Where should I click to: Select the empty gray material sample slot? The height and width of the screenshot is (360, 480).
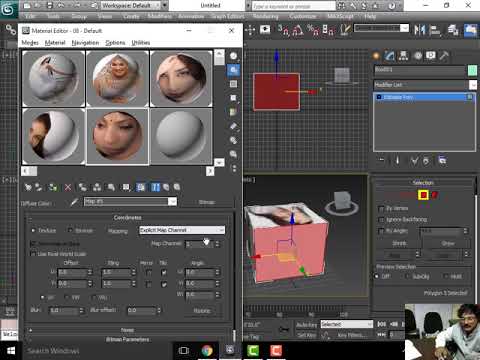[x=181, y=136]
